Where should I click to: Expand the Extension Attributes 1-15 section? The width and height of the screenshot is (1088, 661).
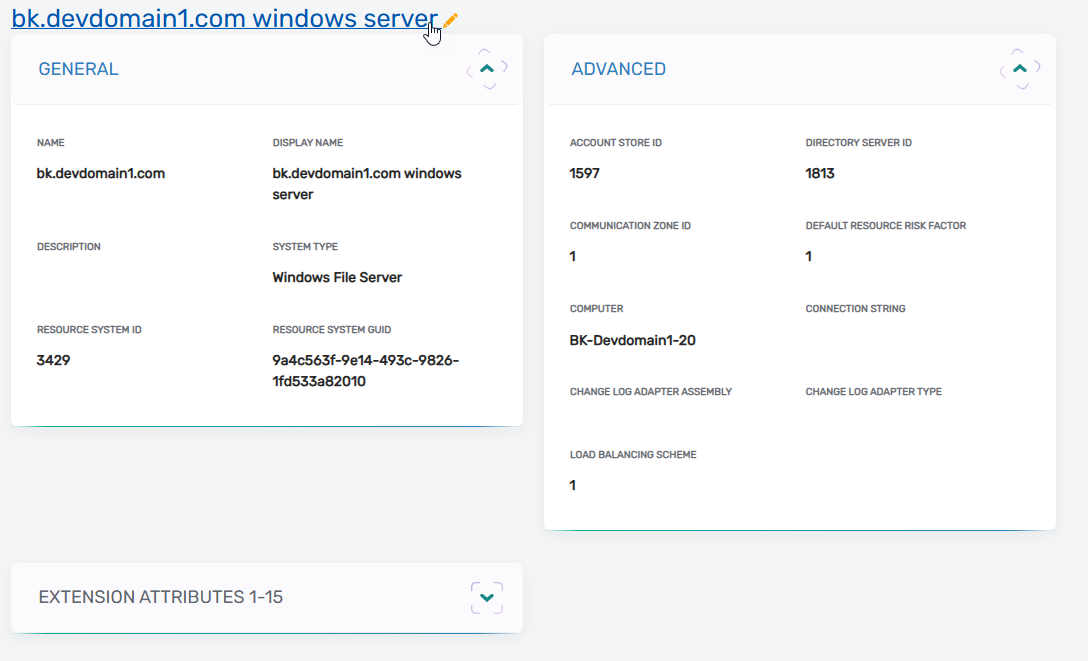click(487, 597)
